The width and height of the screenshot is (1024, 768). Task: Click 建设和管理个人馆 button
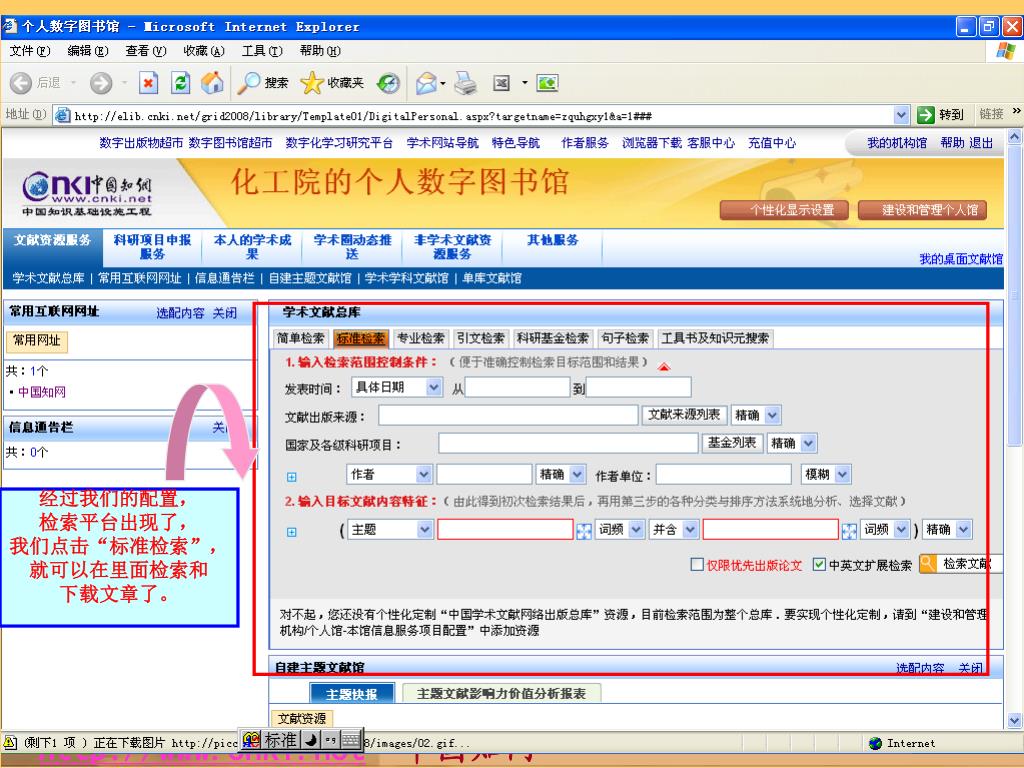[922, 210]
